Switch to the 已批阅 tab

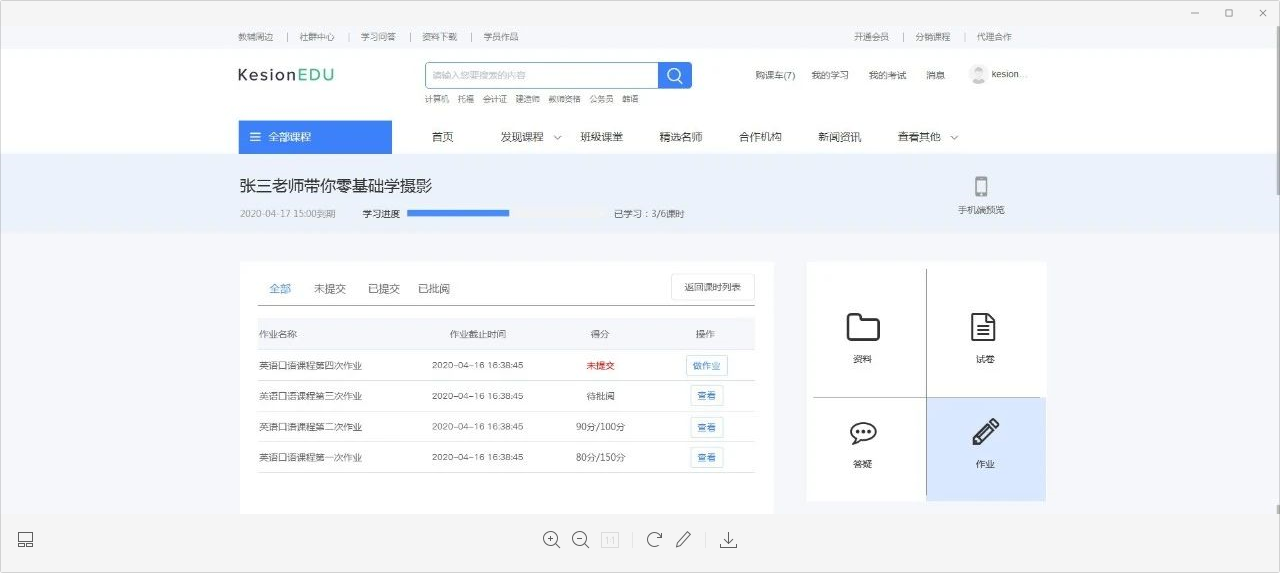point(433,289)
